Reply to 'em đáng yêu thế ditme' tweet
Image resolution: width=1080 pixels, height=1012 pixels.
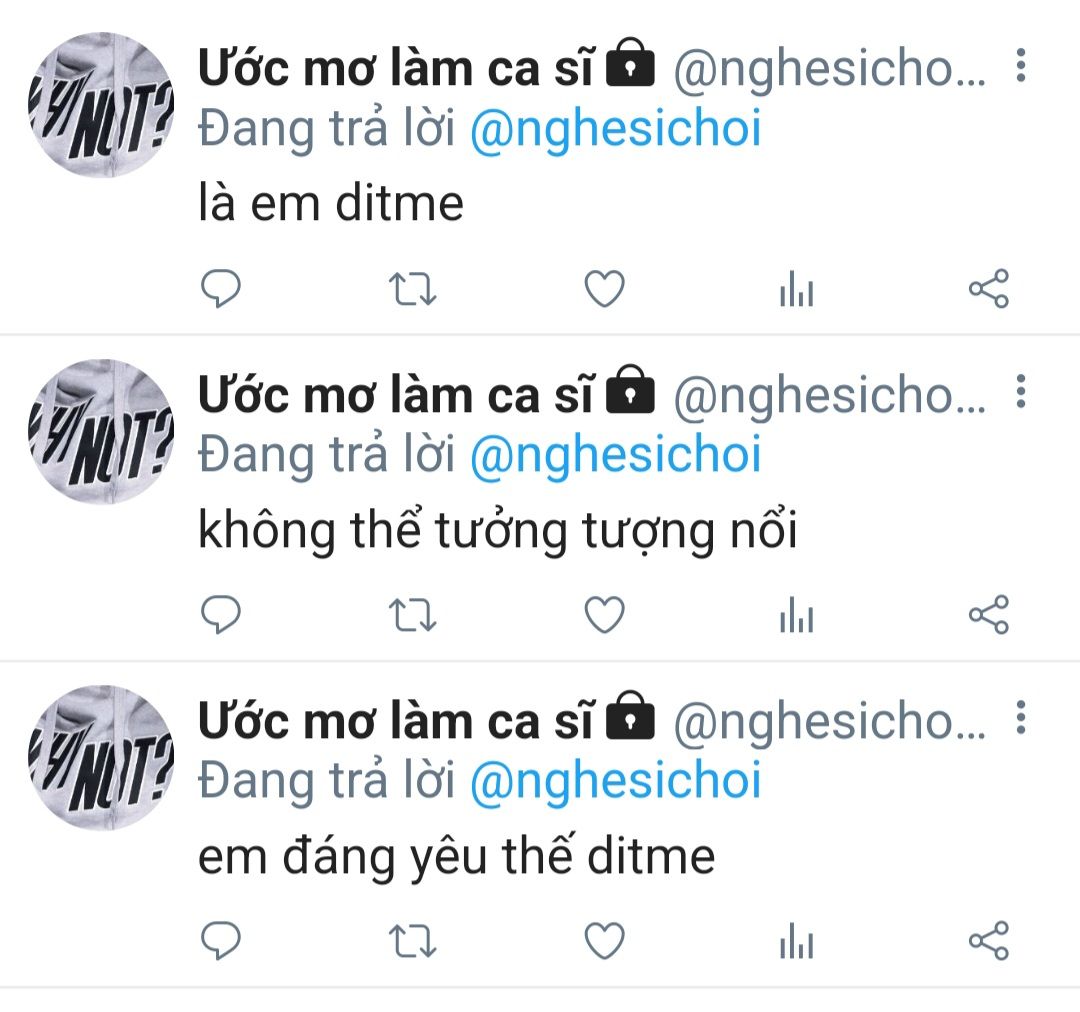[220, 940]
